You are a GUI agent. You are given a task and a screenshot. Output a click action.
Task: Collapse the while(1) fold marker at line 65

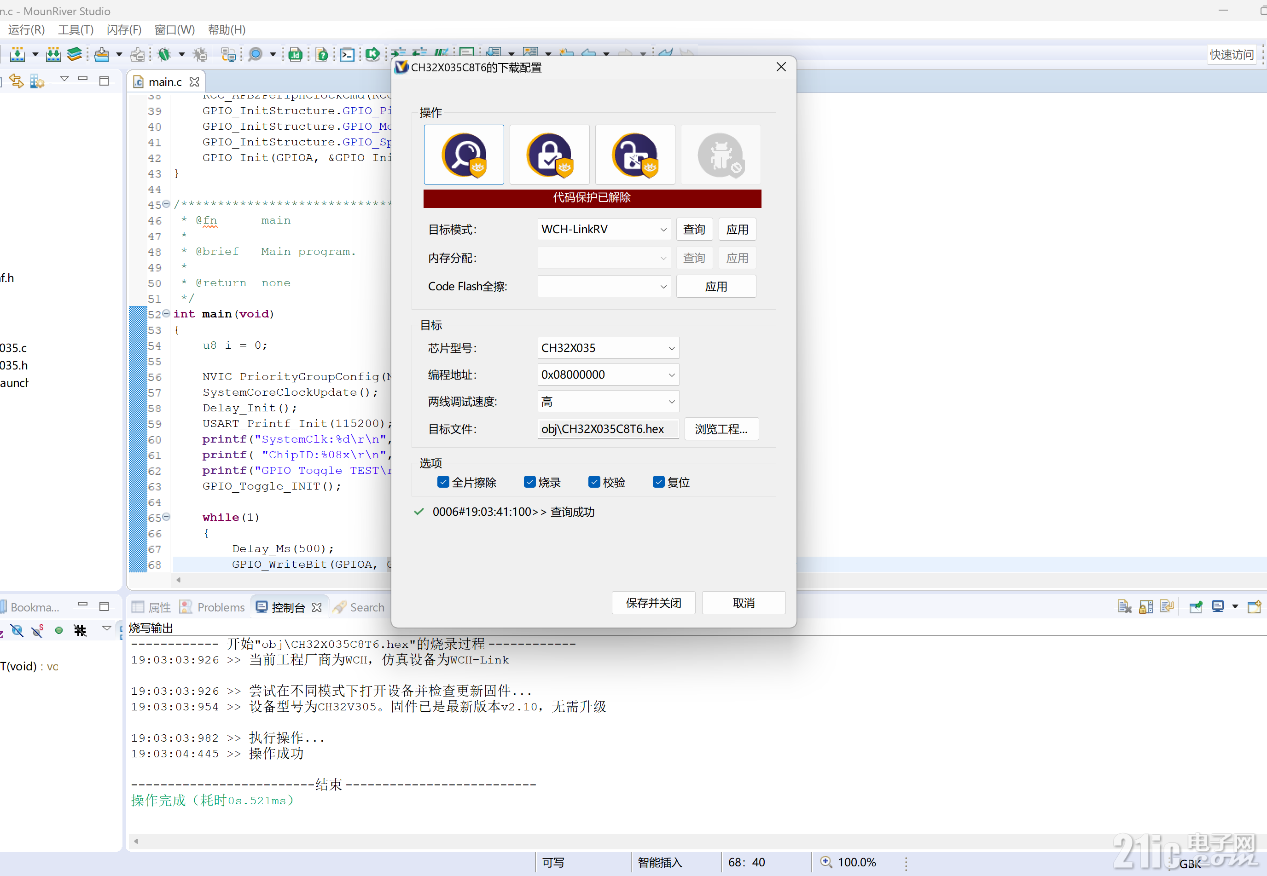166,517
